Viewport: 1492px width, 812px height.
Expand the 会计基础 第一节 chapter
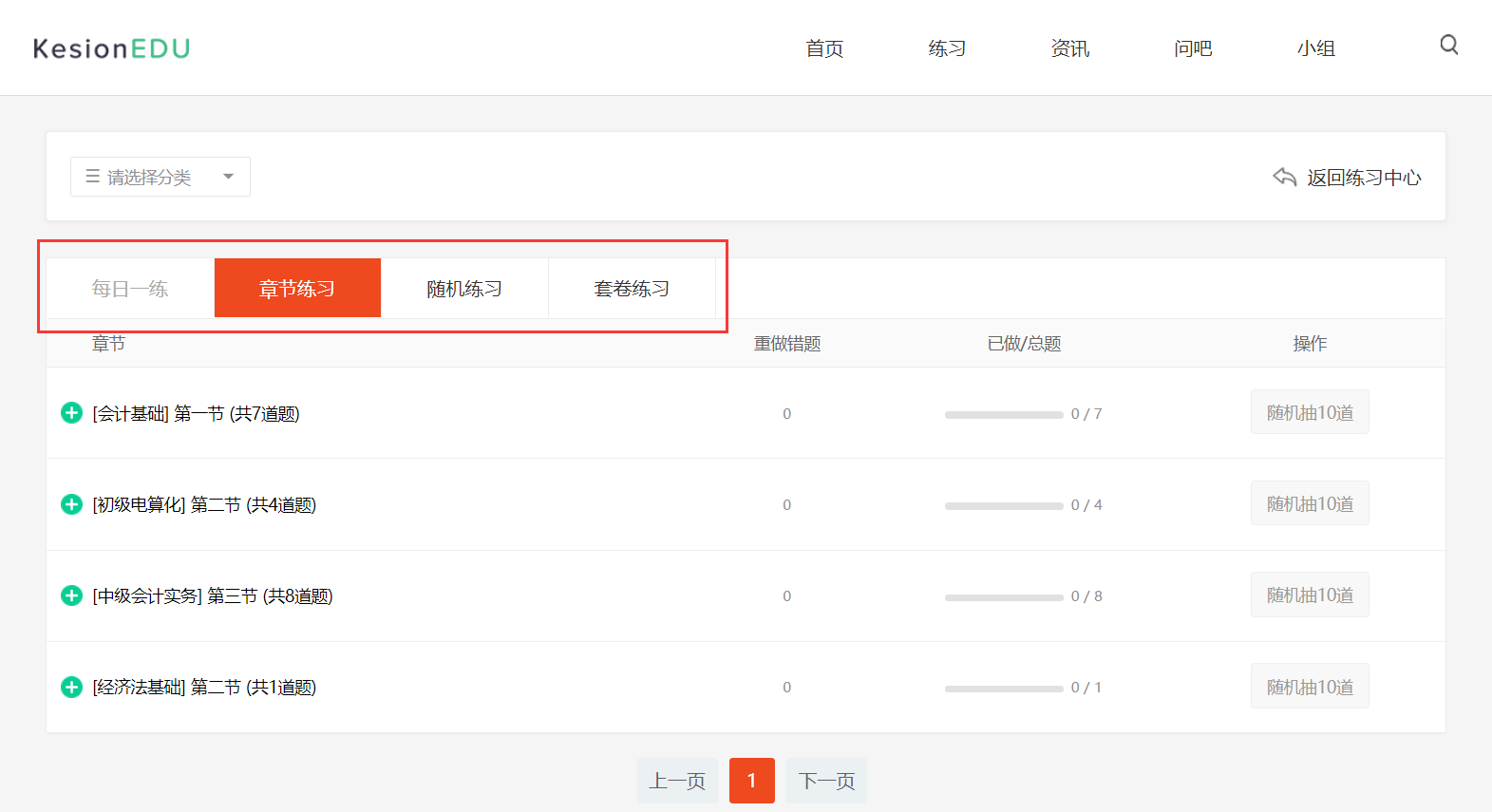(71, 413)
